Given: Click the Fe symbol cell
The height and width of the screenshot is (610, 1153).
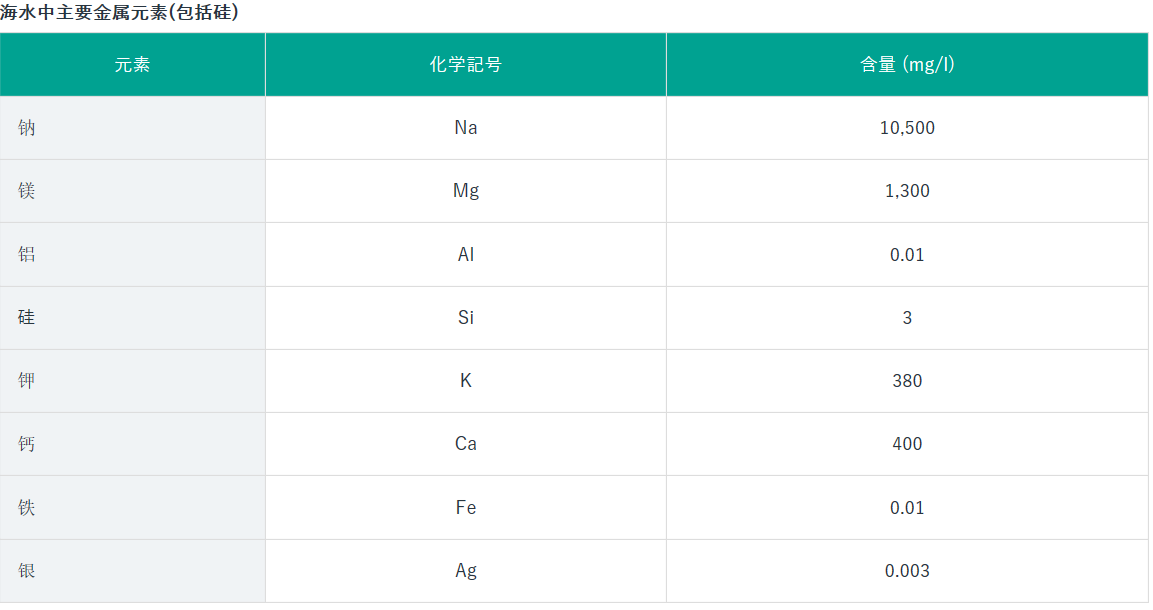Looking at the screenshot, I should point(465,508).
